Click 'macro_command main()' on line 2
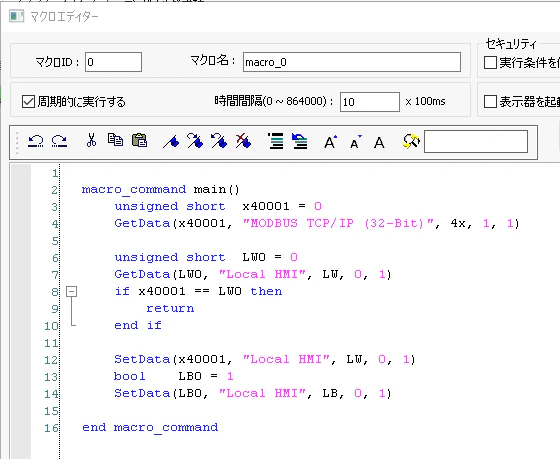 coord(161,189)
